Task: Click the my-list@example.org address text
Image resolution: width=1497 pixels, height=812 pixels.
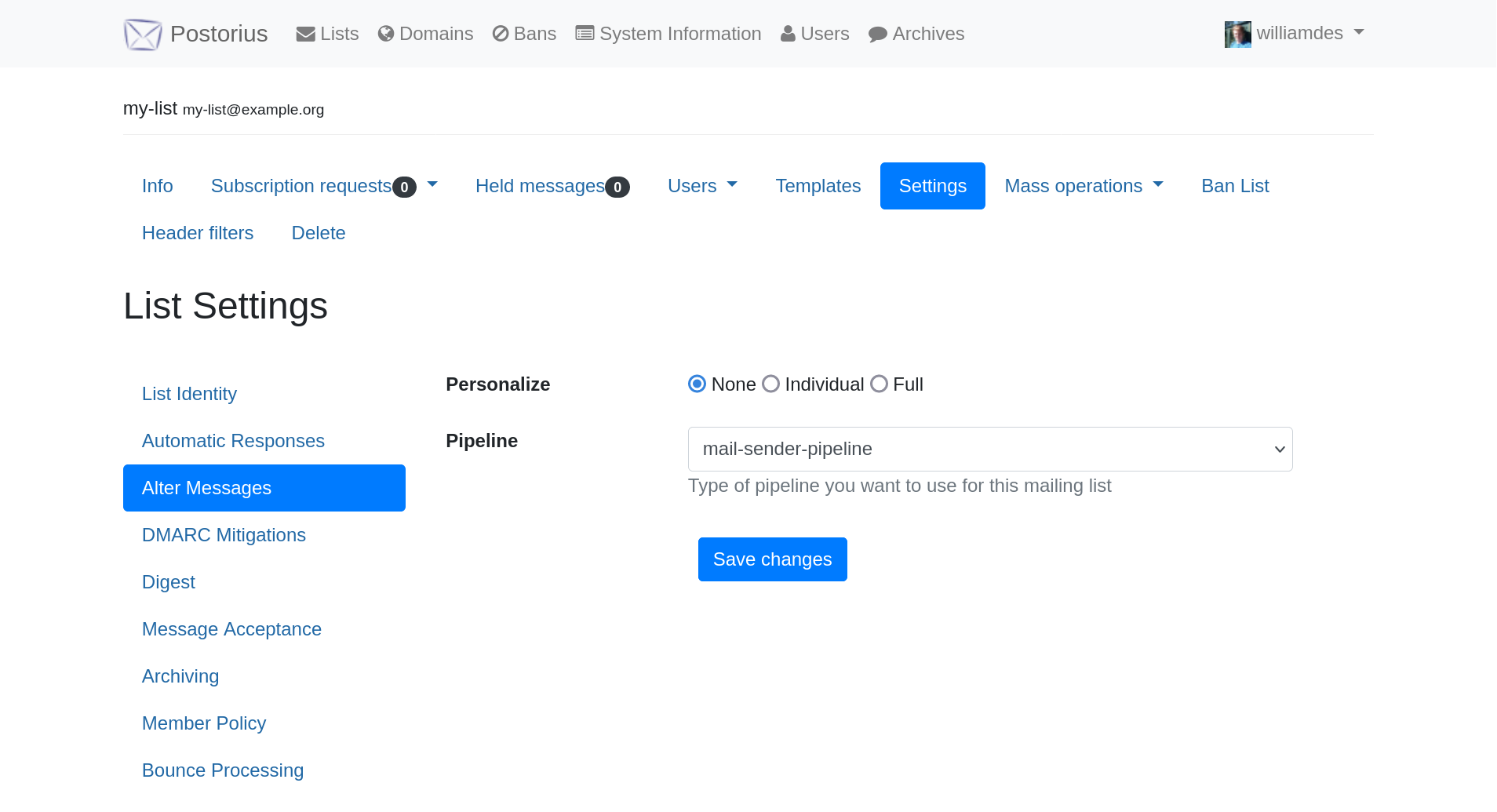Action: point(253,110)
